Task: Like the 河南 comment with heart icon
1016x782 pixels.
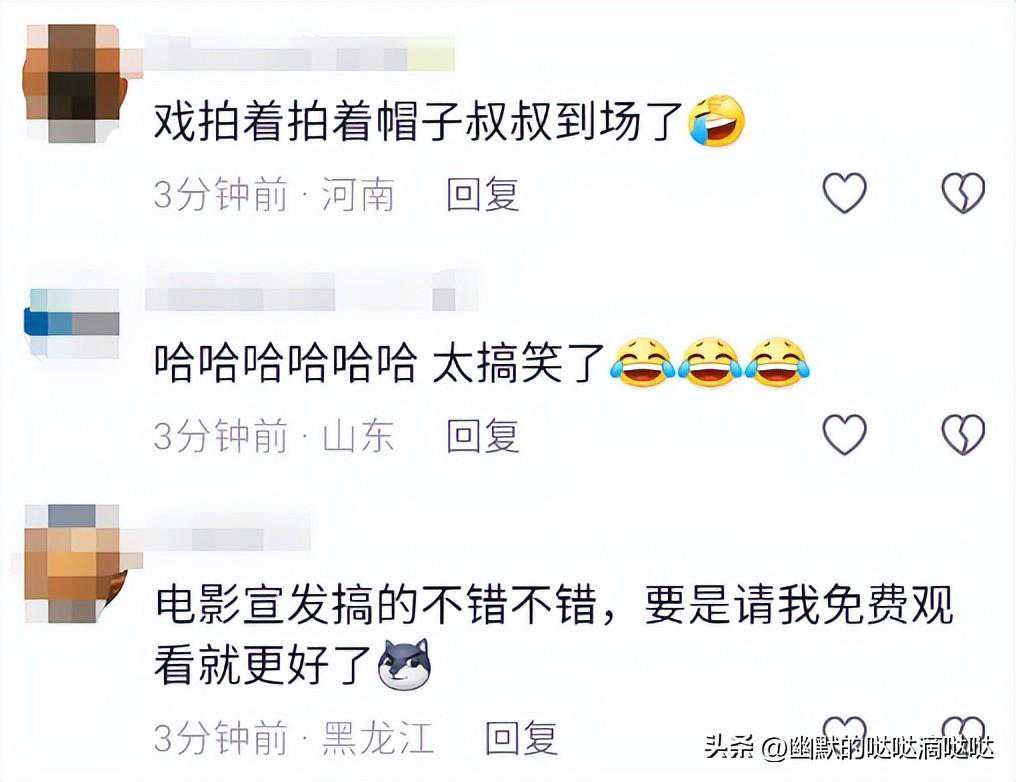Action: [844, 192]
